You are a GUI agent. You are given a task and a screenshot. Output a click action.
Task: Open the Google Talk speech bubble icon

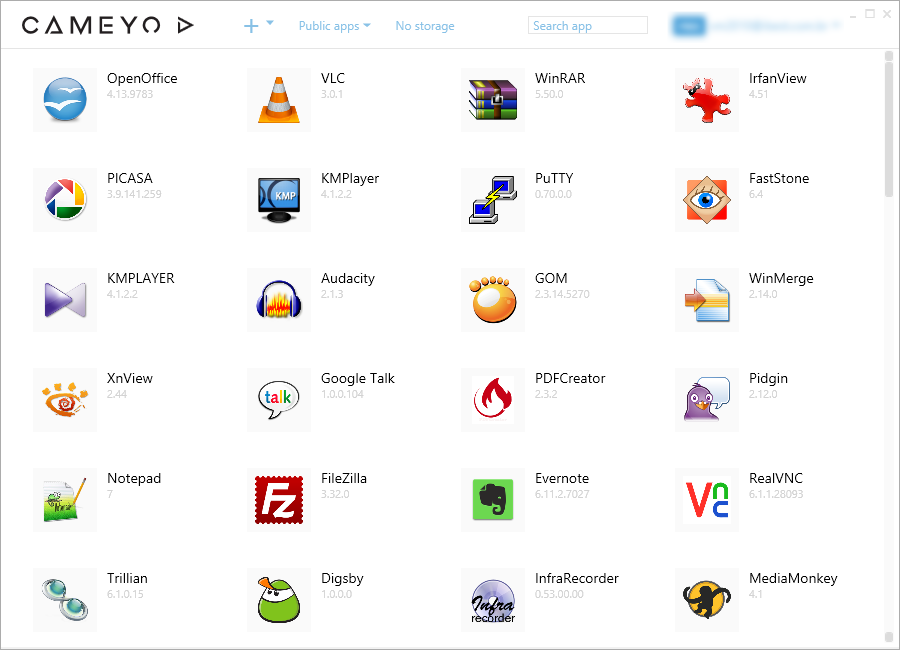coord(279,400)
